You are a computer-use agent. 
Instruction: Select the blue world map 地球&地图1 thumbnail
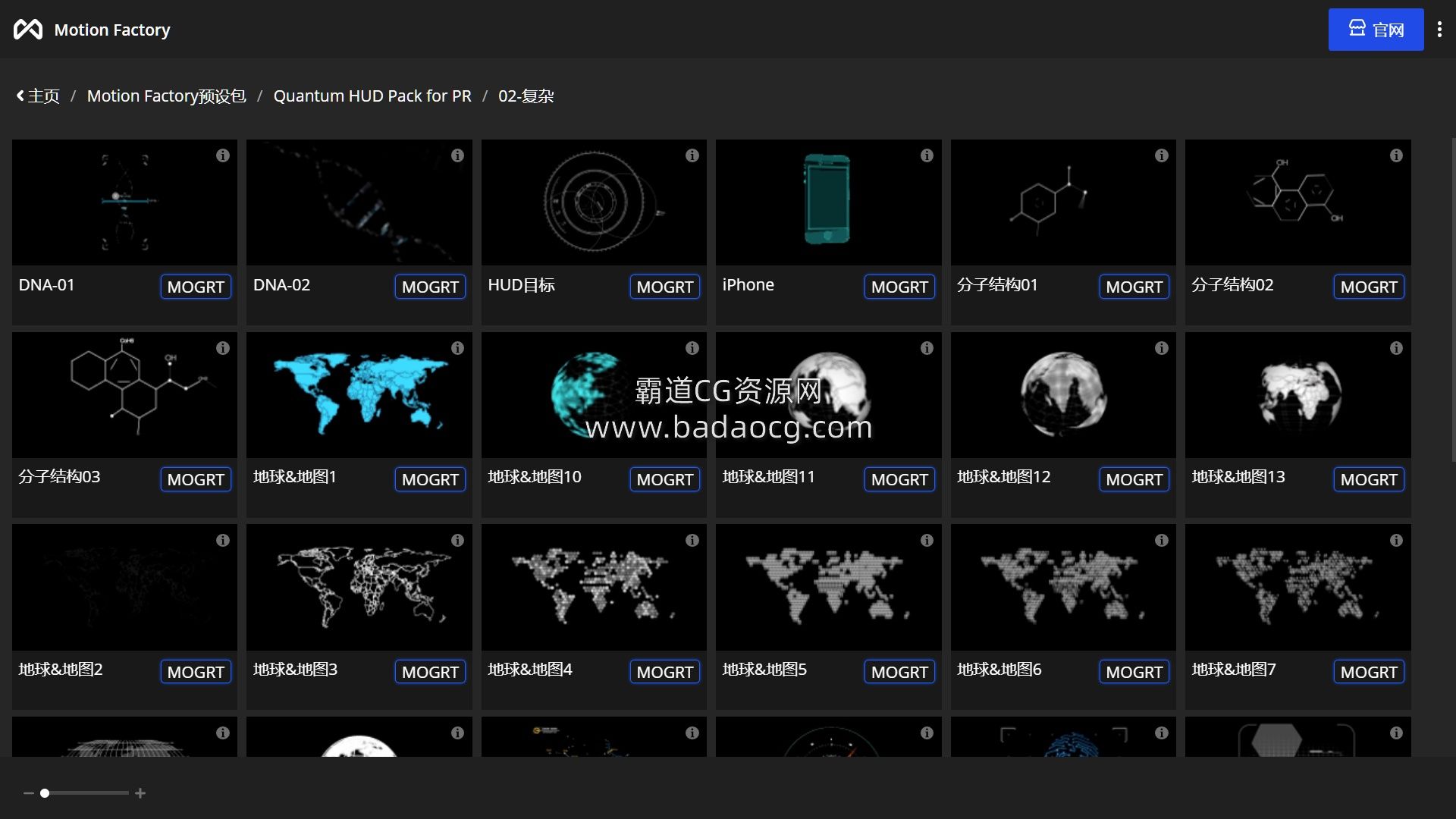point(359,395)
